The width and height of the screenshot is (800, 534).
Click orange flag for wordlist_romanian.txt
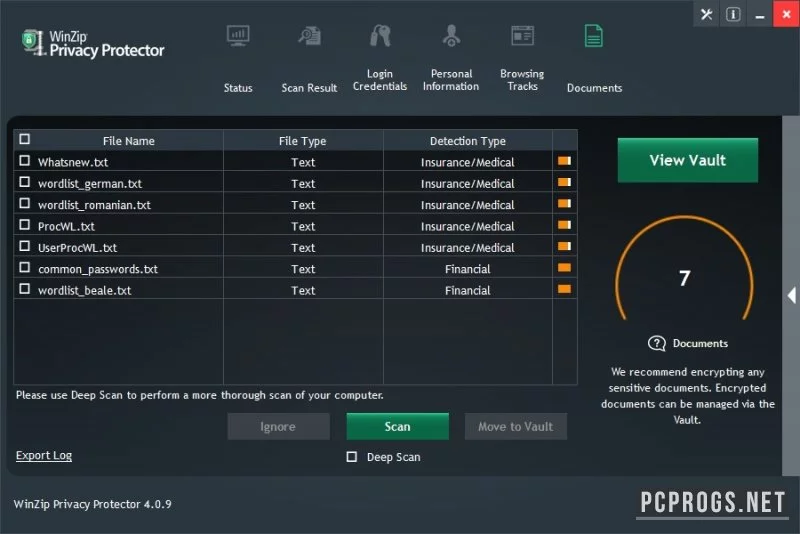pos(564,204)
